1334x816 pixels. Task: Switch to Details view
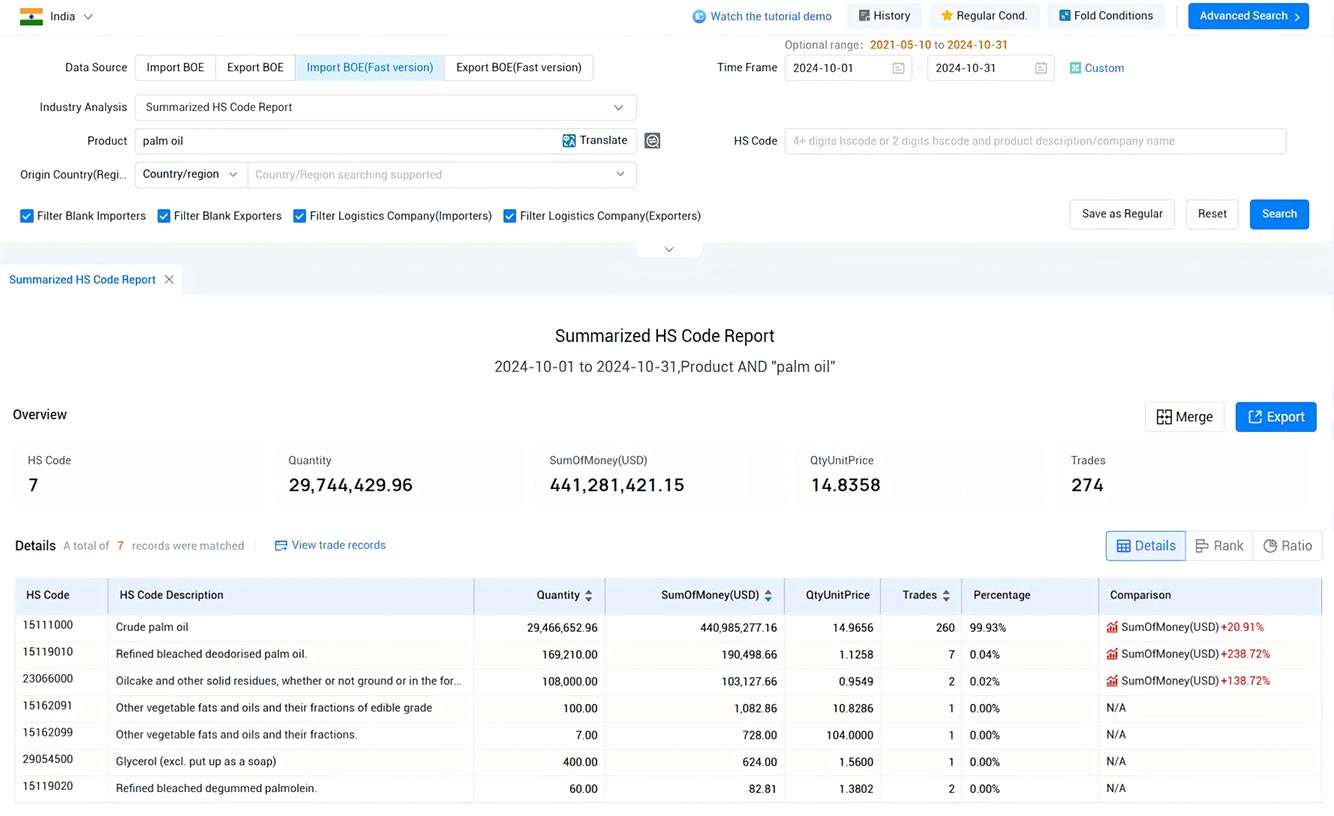point(1146,546)
